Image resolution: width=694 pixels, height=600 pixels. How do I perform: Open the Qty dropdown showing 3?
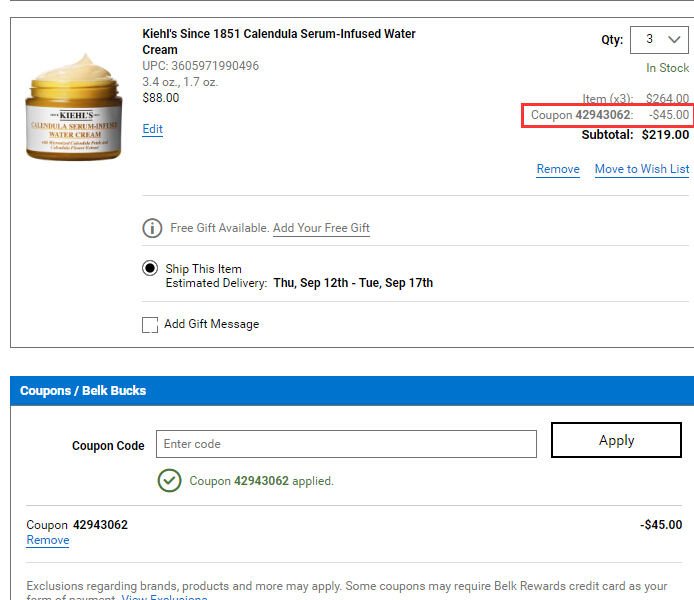point(659,40)
